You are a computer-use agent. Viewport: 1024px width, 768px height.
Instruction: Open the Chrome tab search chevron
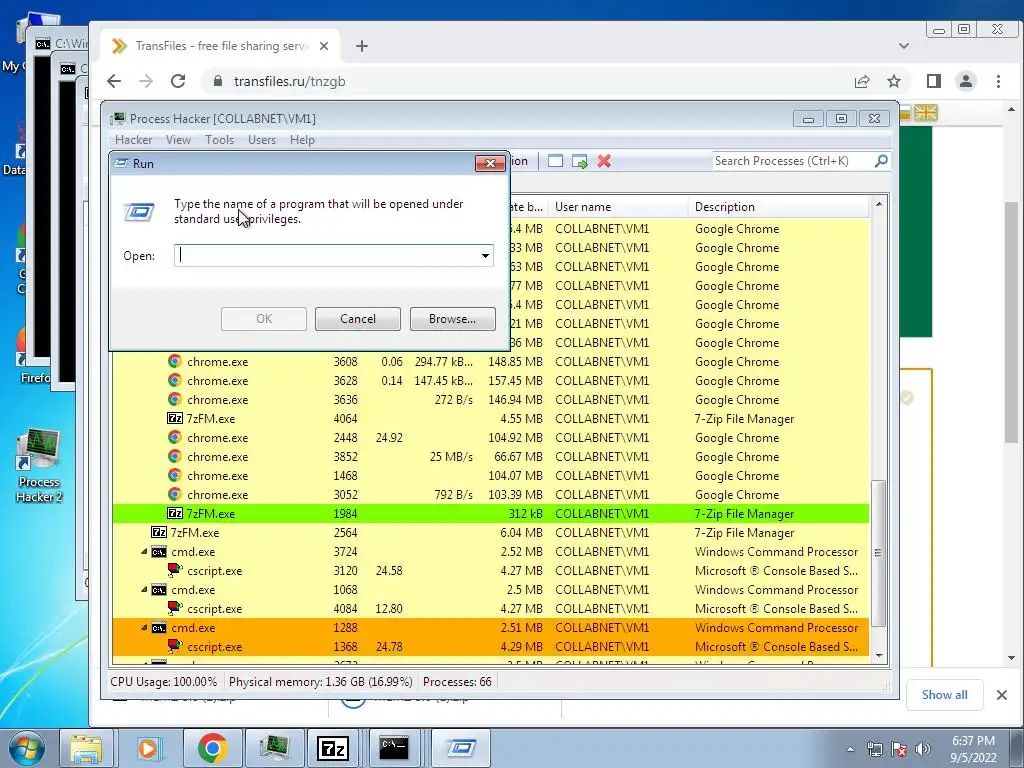click(904, 46)
